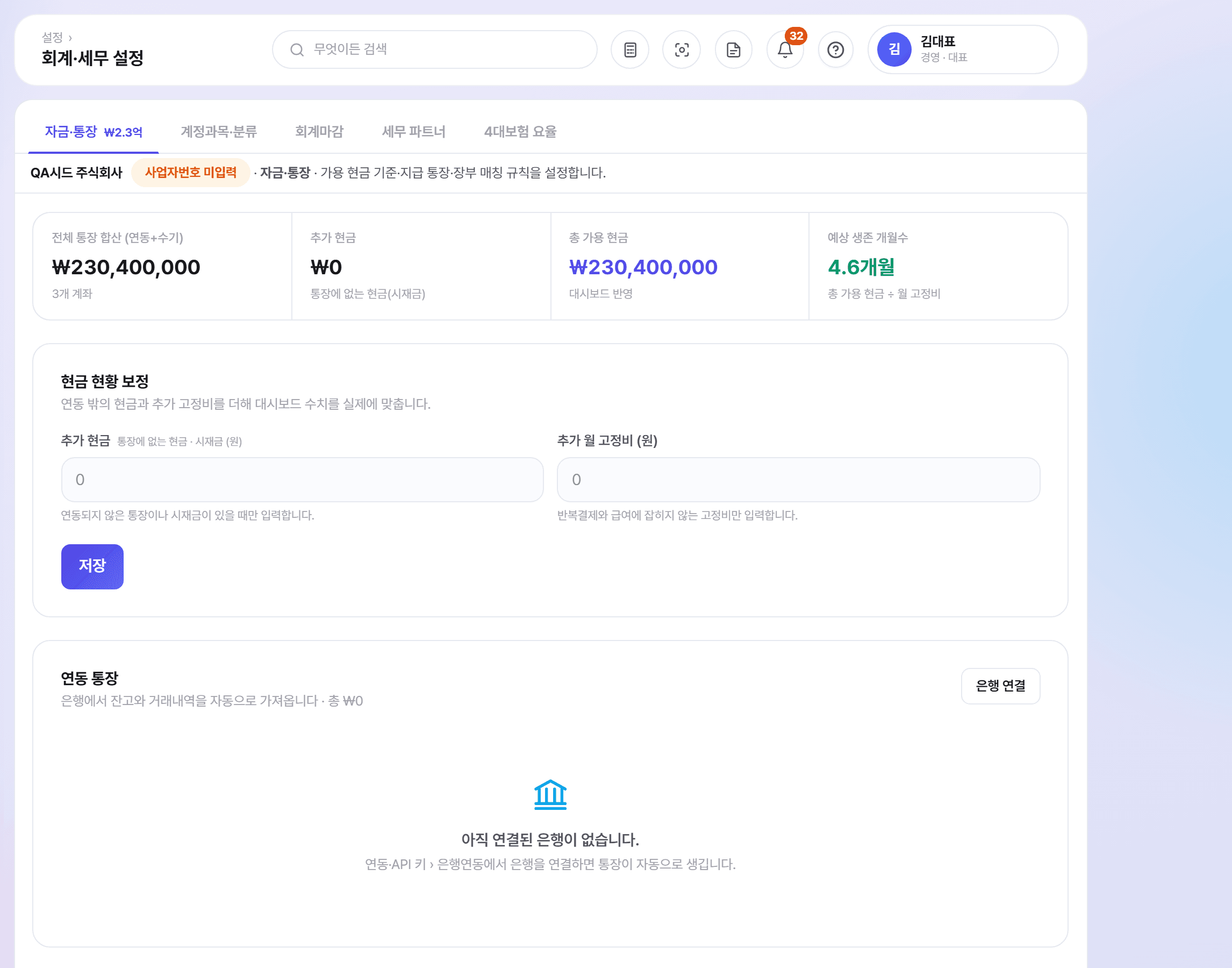1232x968 pixels.
Task: Click the 설정 breadcrumb link
Action: [52, 38]
